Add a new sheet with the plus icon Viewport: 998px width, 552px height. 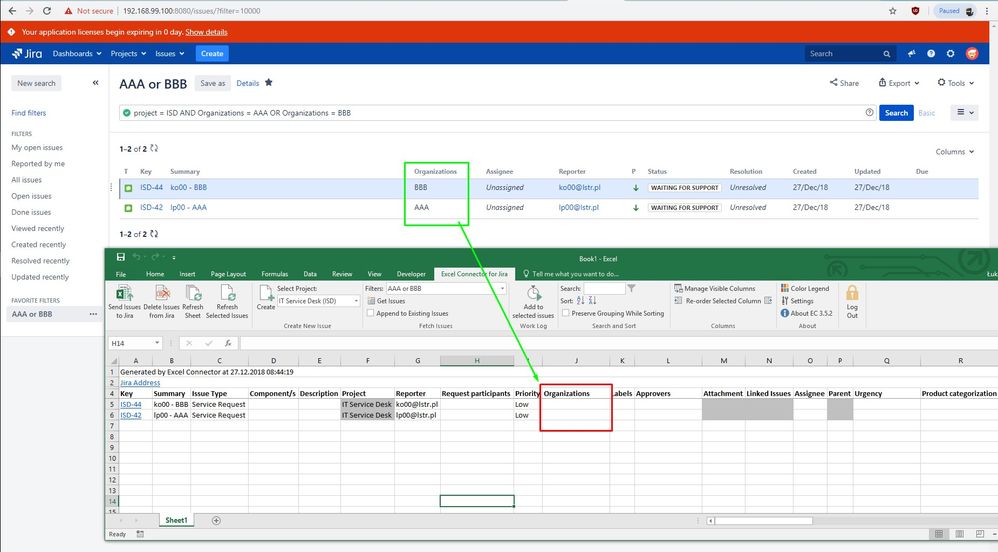pos(216,521)
